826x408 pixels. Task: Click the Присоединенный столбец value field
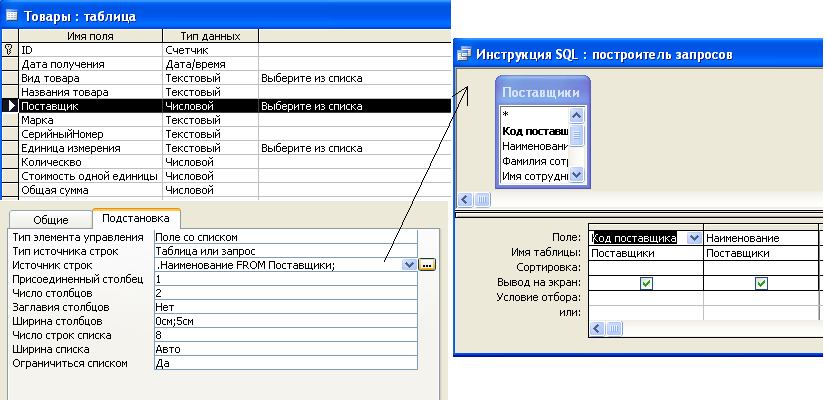(x=286, y=279)
